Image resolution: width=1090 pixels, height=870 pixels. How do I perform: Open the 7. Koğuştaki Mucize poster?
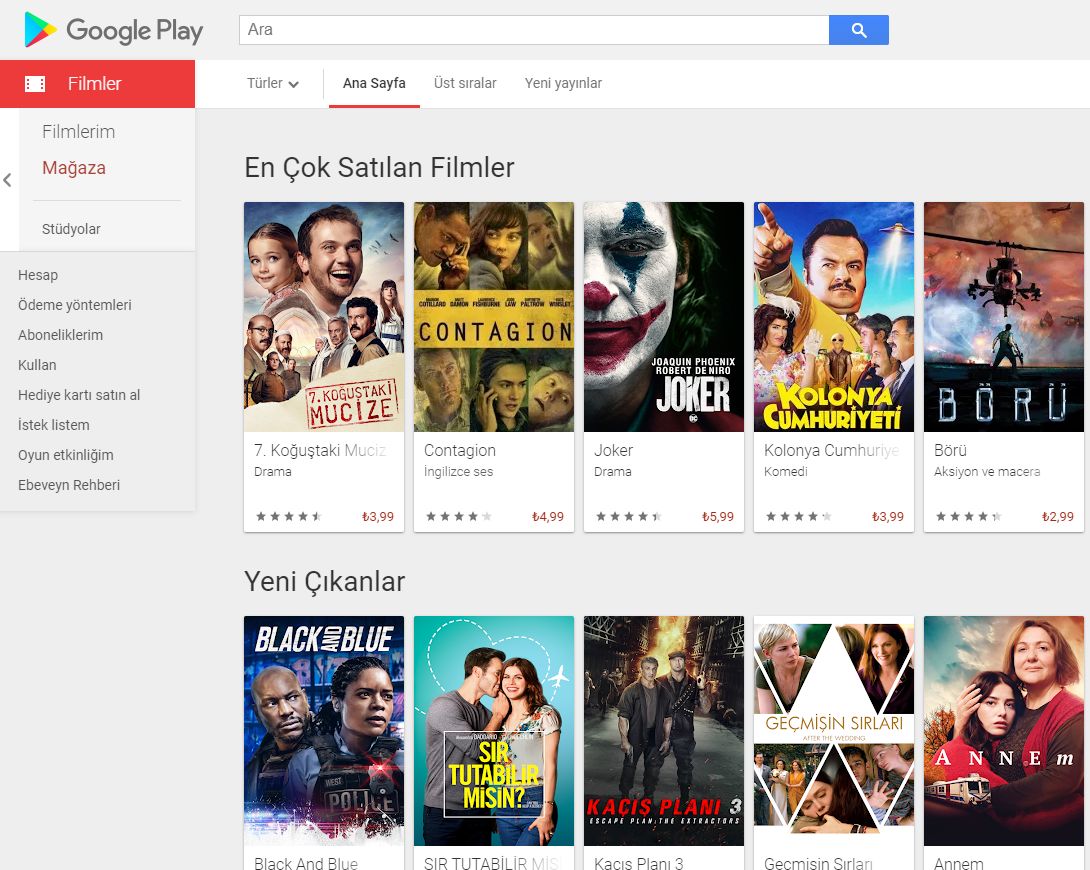point(324,317)
